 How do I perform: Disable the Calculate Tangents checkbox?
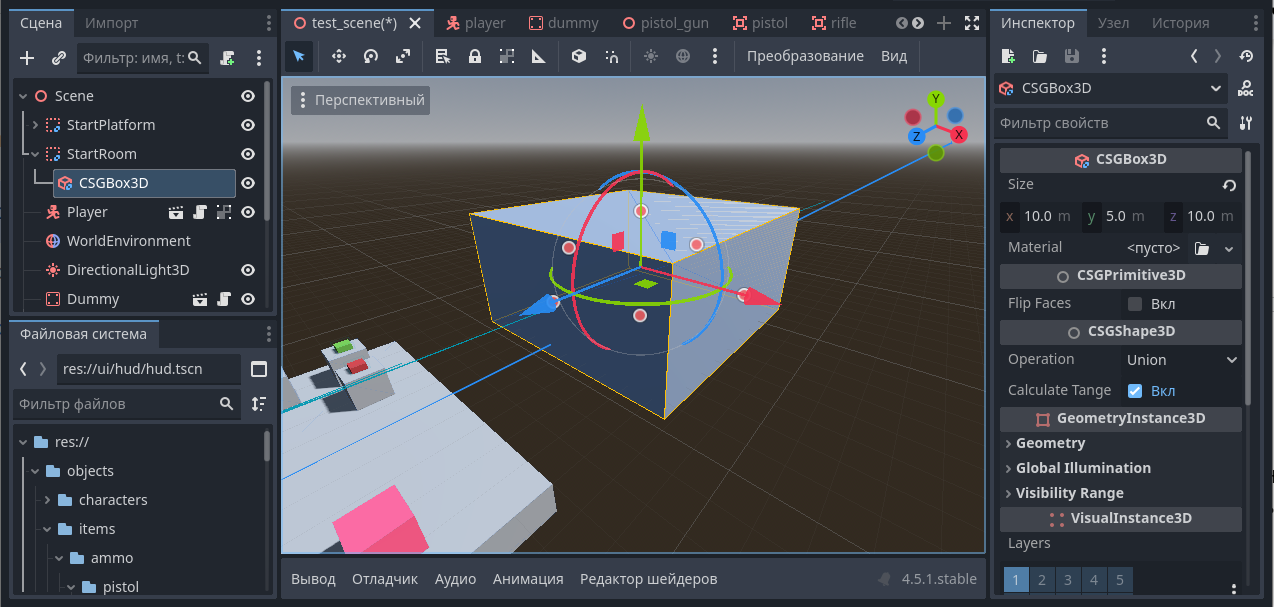click(x=1135, y=391)
